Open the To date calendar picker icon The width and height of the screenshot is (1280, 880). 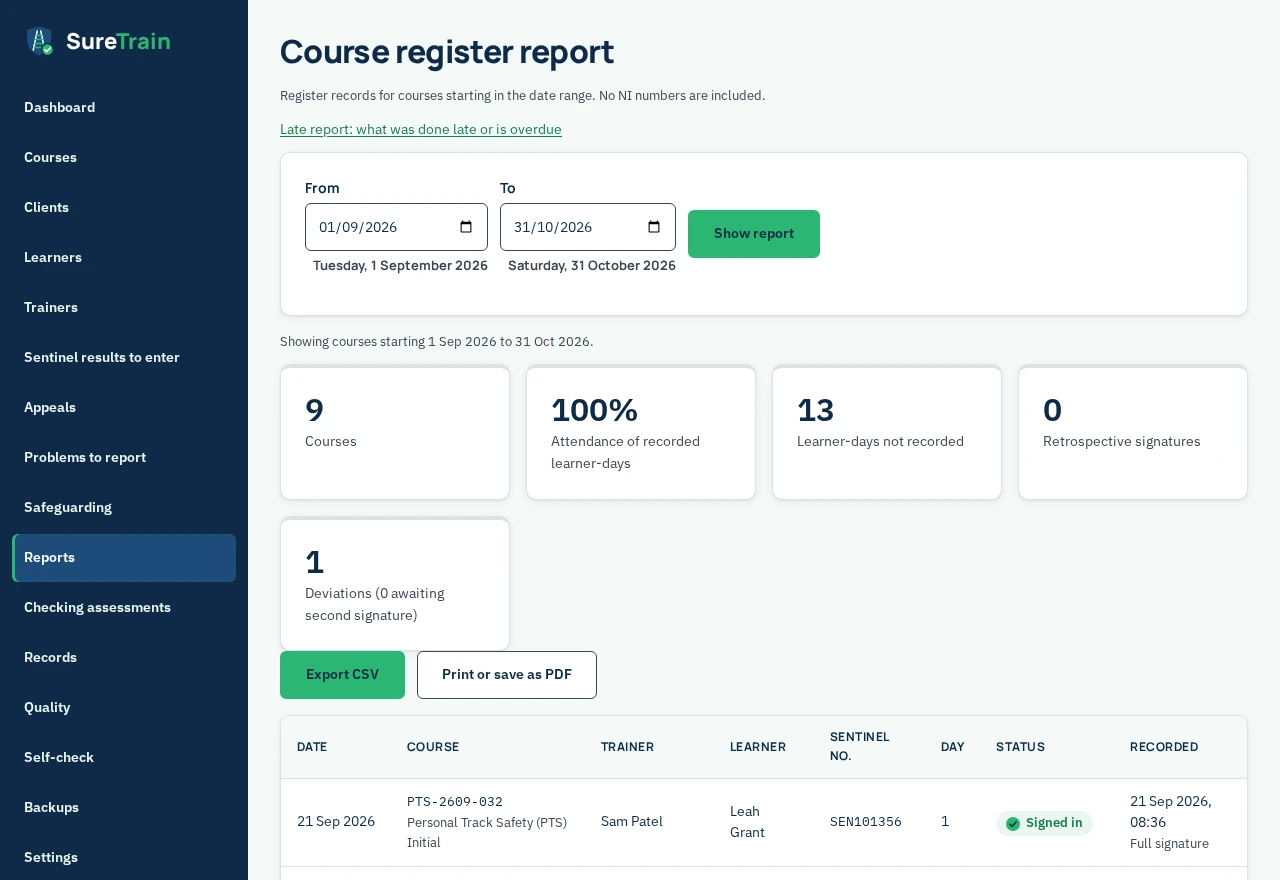coord(654,227)
